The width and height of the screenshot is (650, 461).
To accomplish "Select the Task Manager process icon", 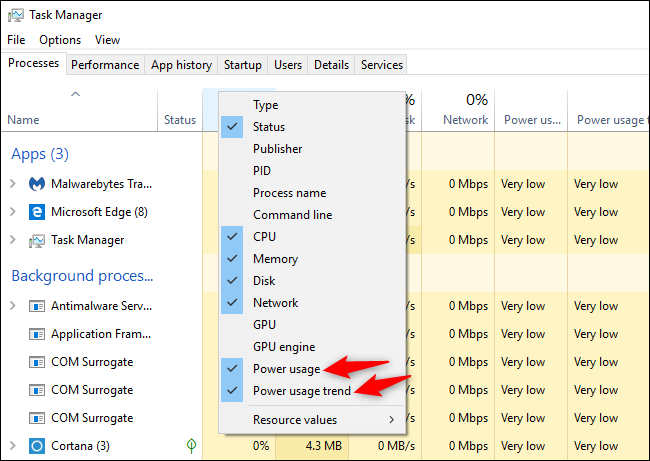I will point(37,240).
